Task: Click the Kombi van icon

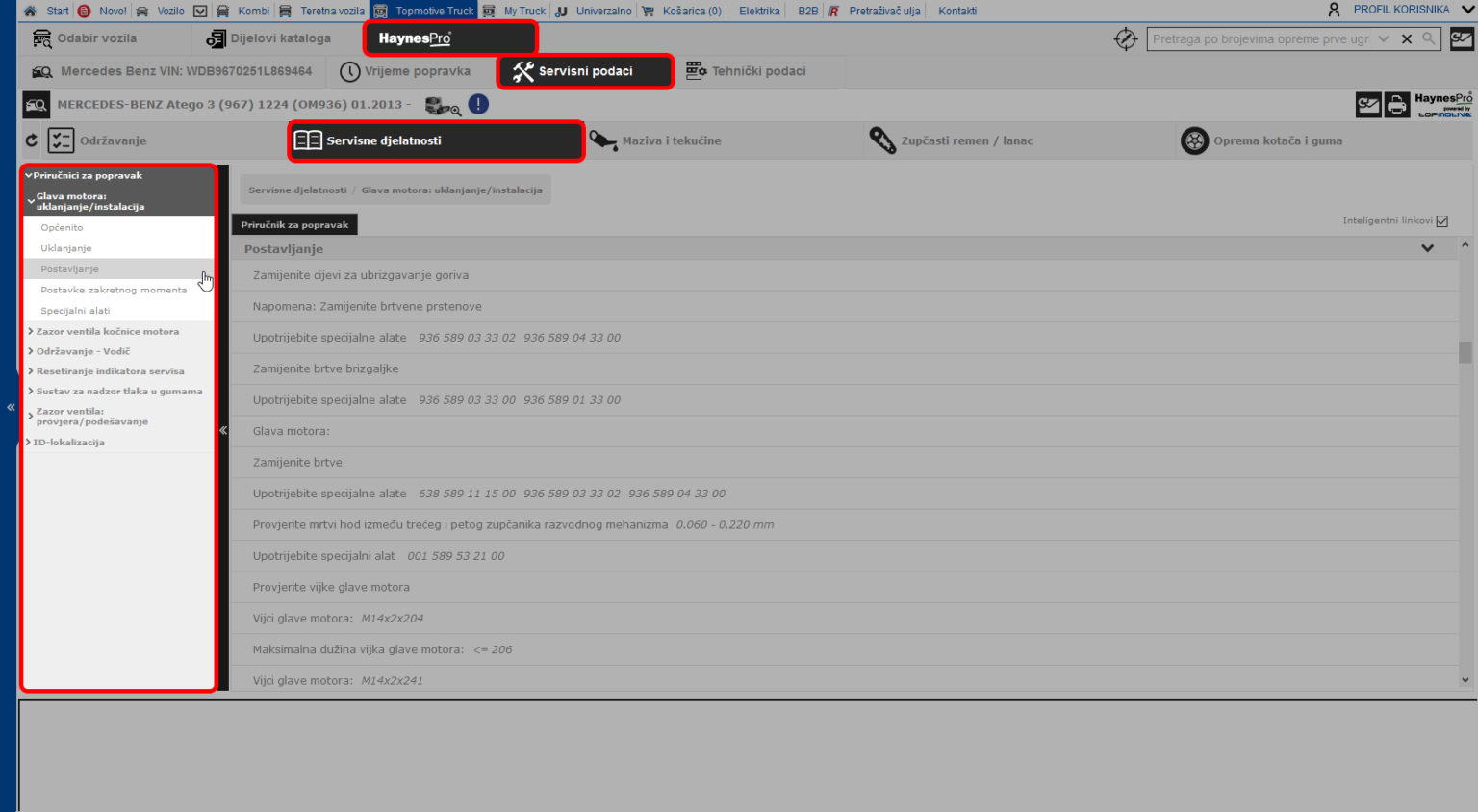Action: [223, 12]
